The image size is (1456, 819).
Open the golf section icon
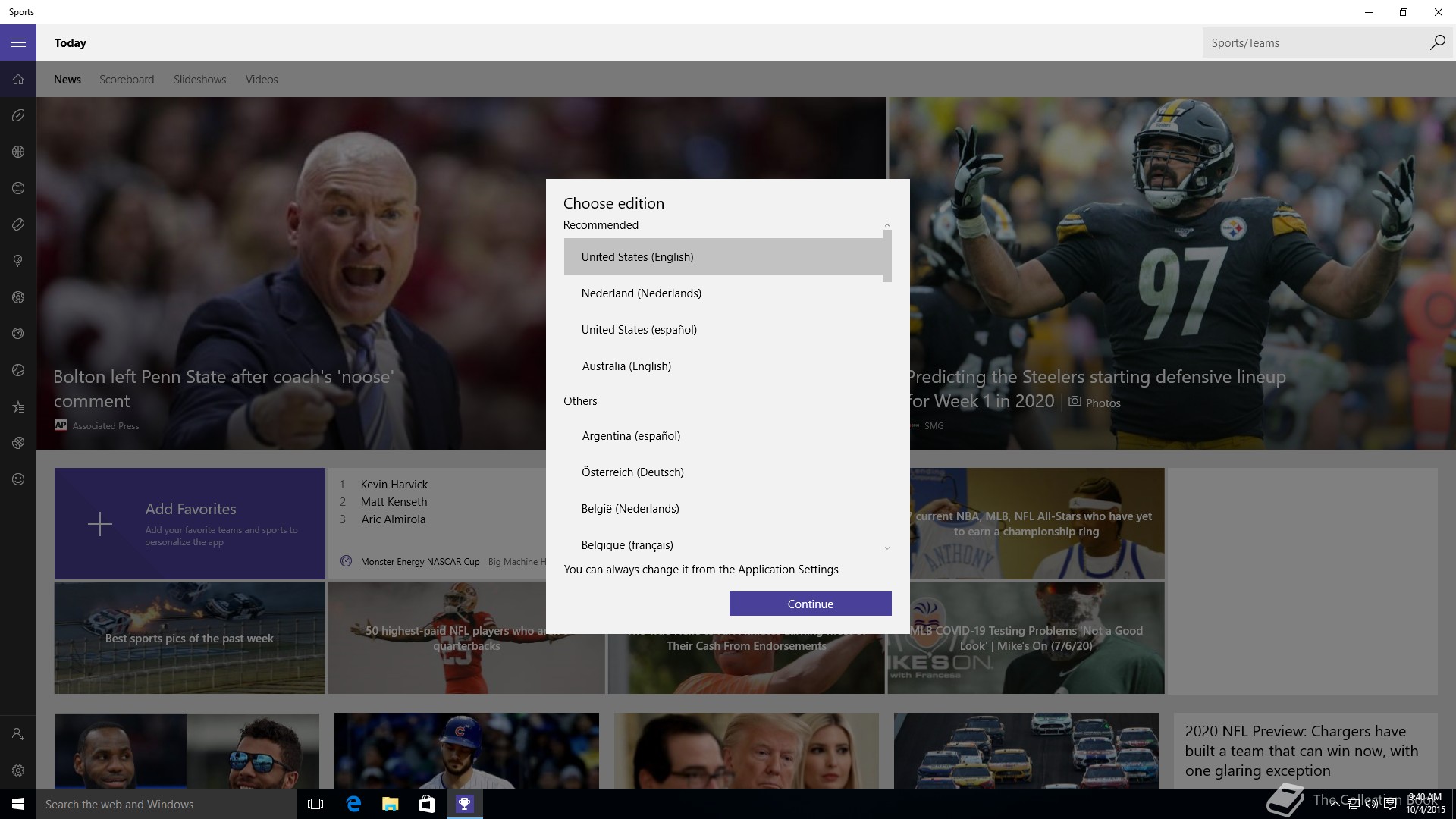(x=18, y=261)
